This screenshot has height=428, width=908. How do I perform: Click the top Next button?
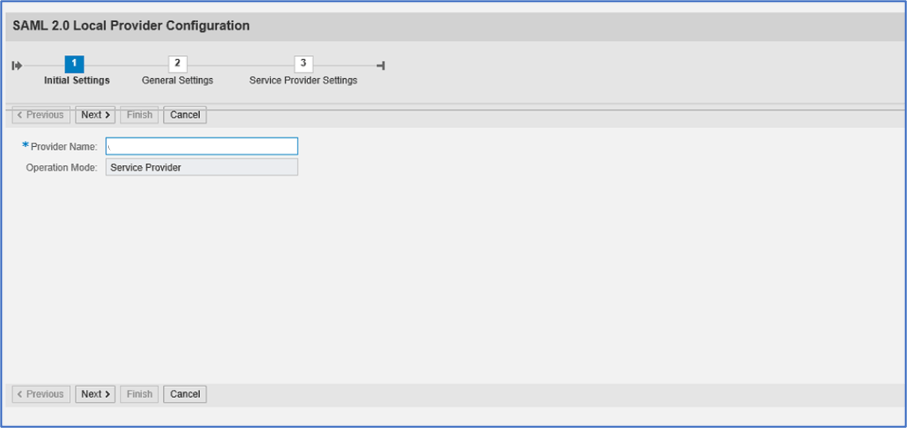click(x=96, y=115)
